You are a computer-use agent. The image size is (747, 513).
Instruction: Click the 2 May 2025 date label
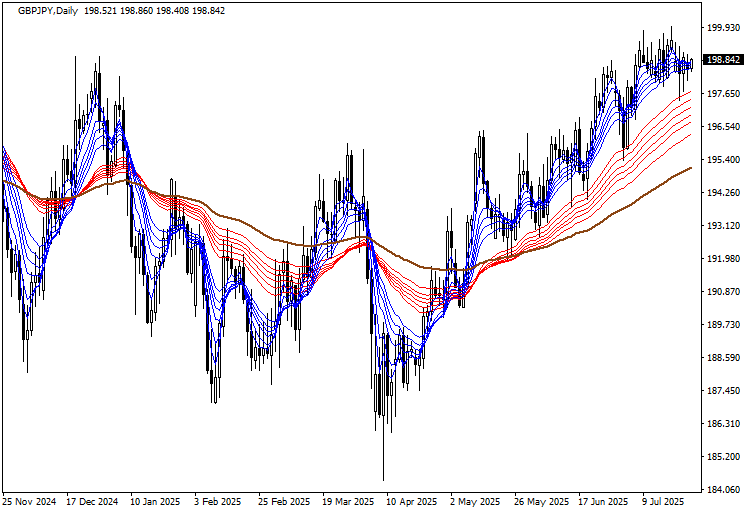coord(475,502)
